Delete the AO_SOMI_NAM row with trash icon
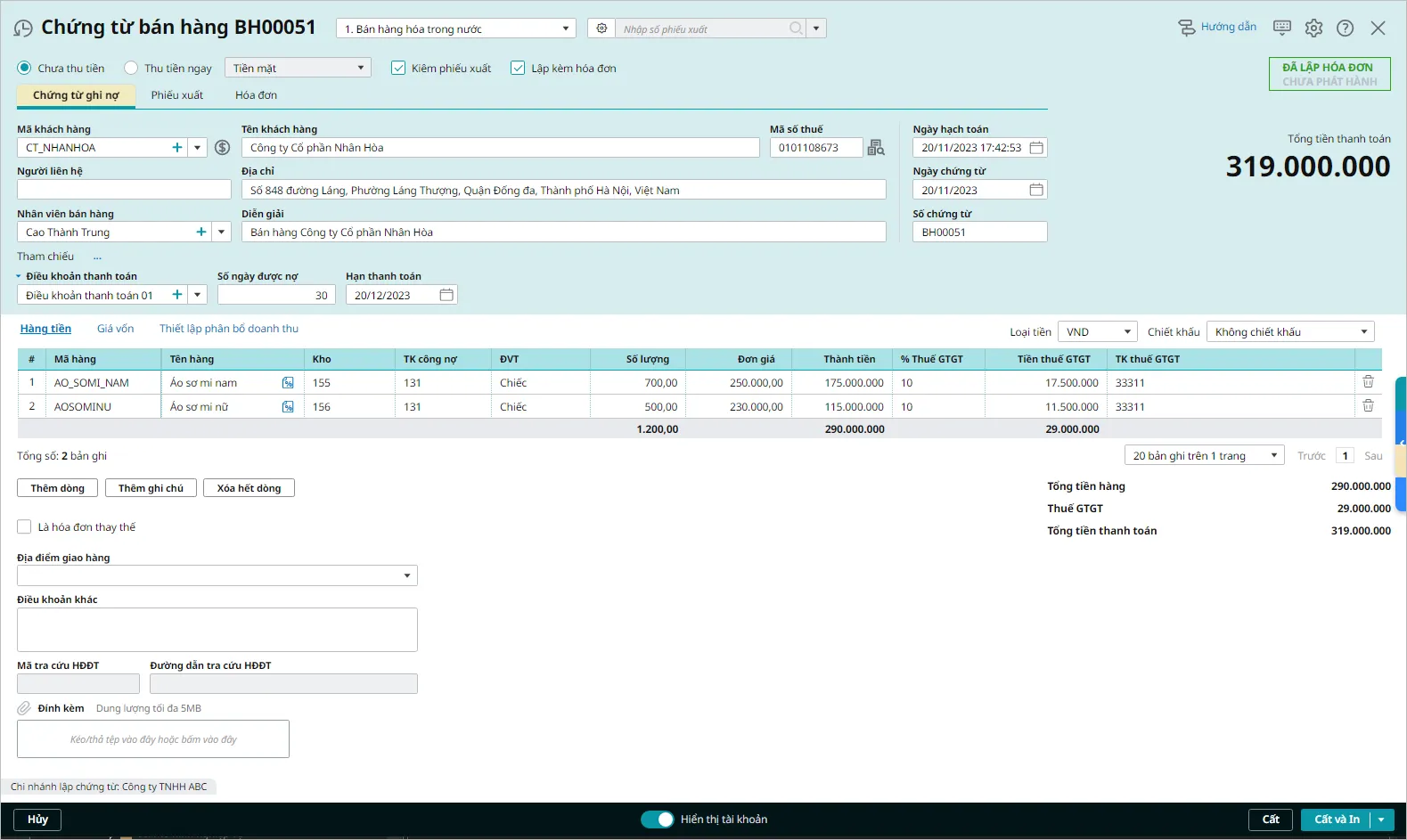1407x840 pixels. pyautogui.click(x=1368, y=382)
